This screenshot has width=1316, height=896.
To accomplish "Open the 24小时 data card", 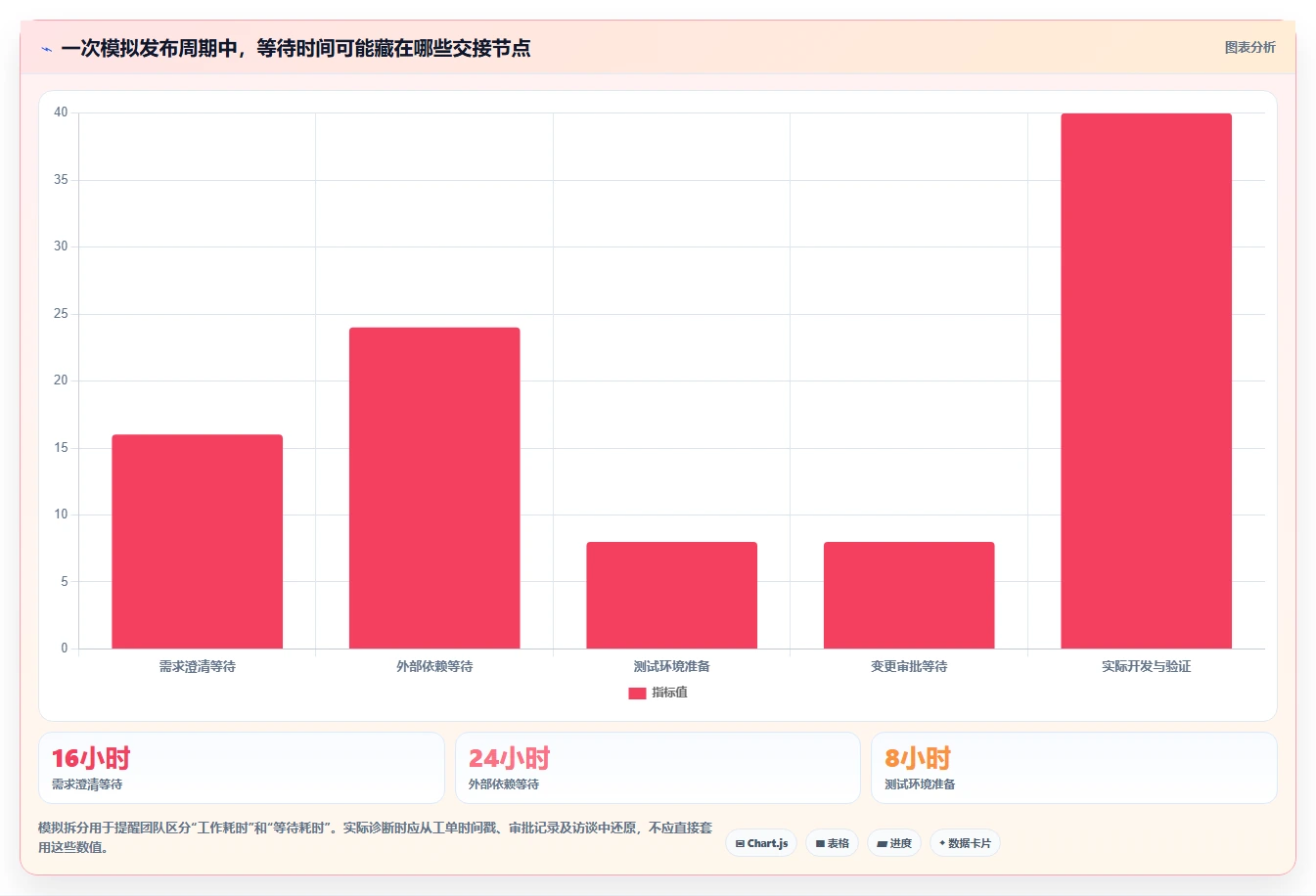I will click(658, 768).
